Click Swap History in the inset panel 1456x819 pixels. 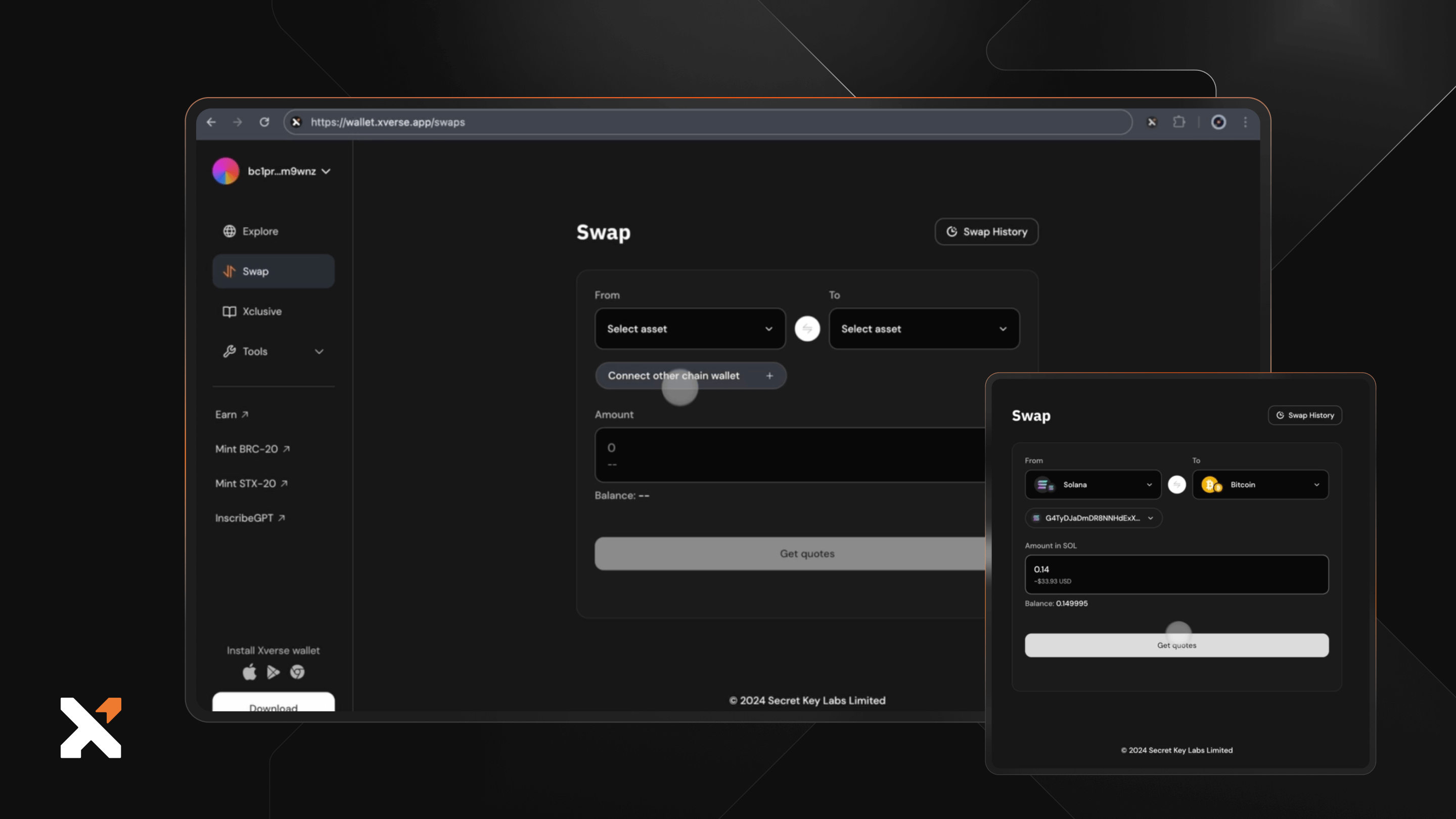(x=1304, y=415)
